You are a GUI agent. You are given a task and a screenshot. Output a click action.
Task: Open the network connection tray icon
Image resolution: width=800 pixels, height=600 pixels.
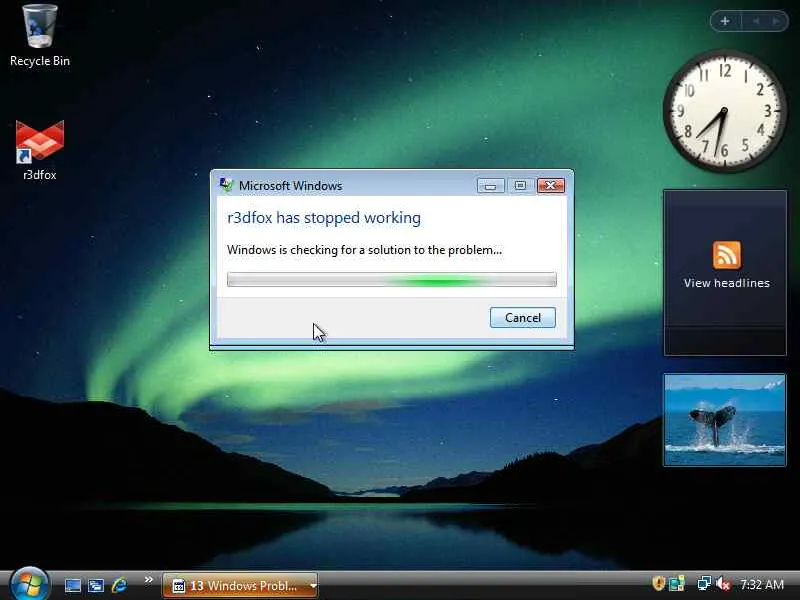click(704, 583)
